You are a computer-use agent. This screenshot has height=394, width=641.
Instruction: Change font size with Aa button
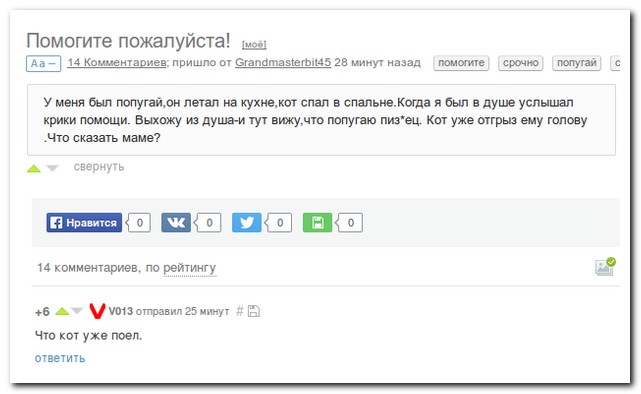(x=43, y=63)
